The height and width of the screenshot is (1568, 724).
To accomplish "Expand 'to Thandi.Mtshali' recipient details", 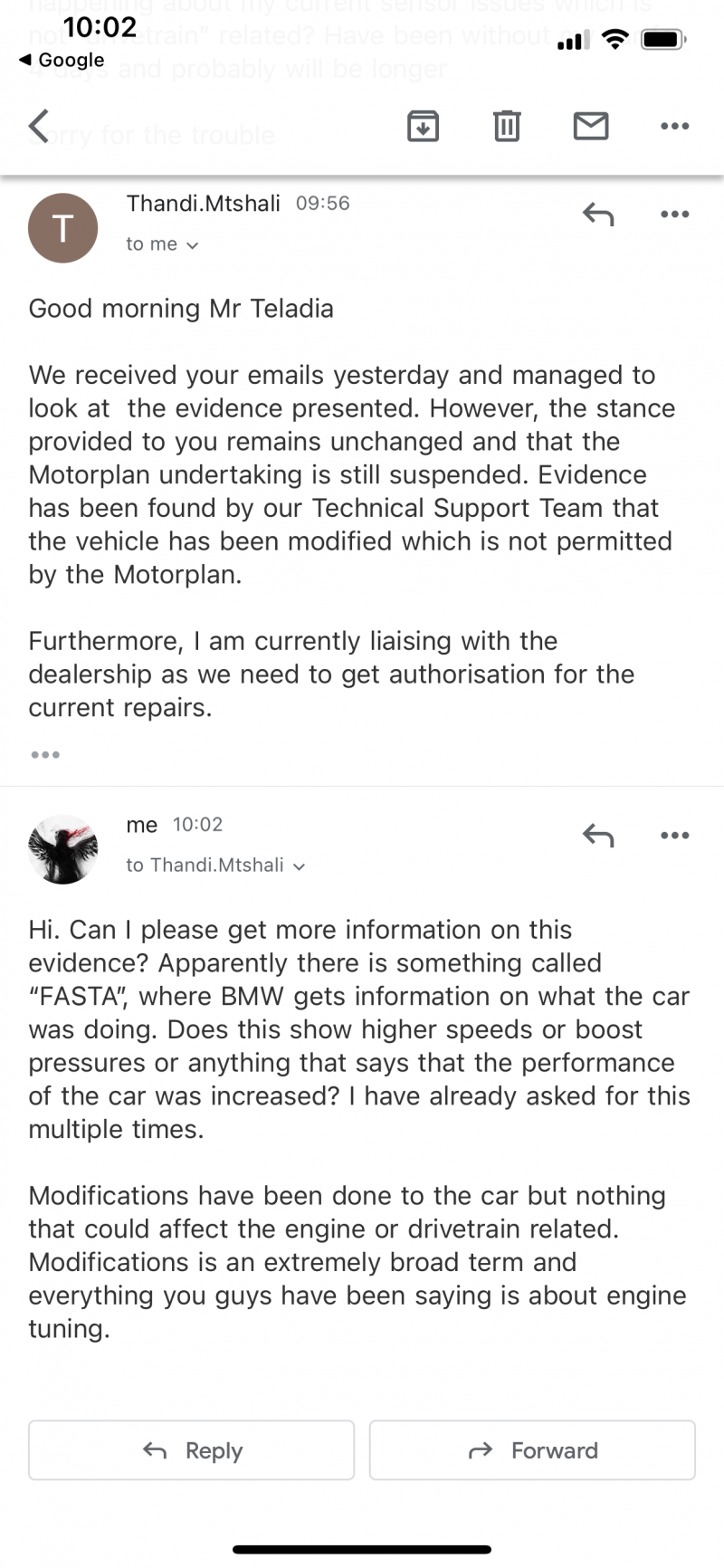I will [215, 865].
